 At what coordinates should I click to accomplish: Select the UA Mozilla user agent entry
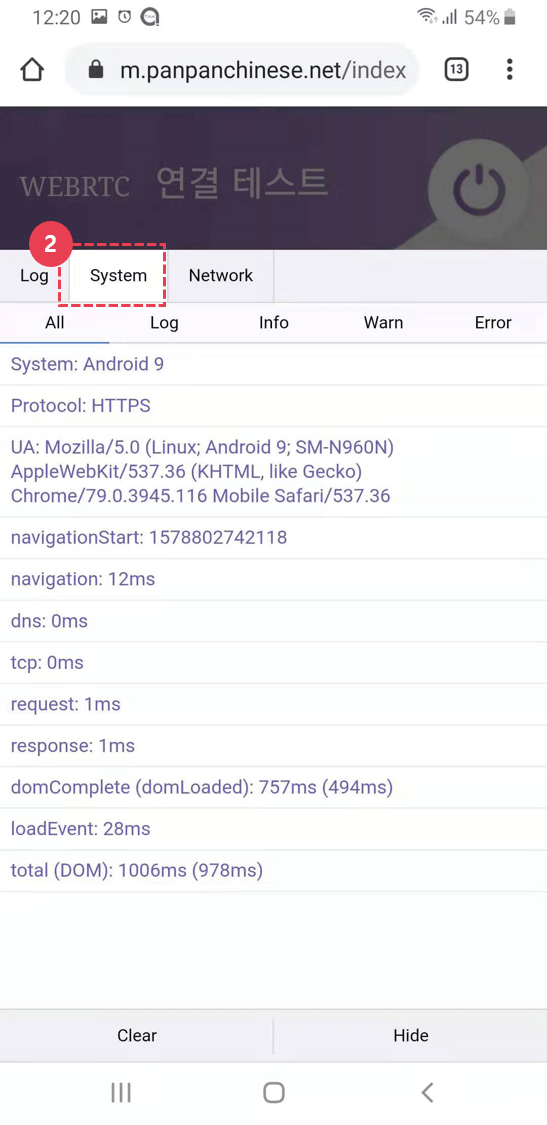click(274, 471)
